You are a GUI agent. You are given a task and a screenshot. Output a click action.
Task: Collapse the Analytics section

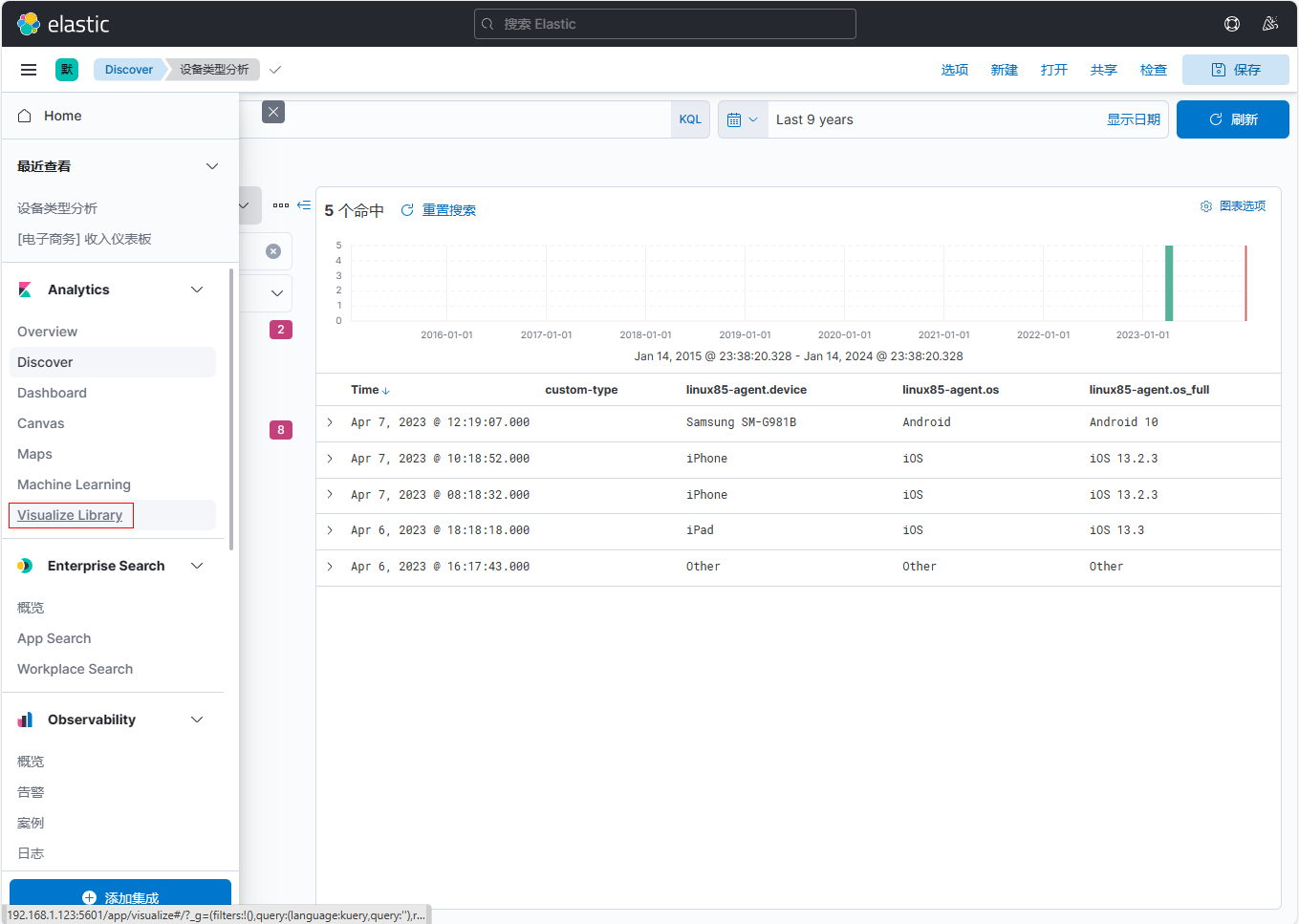197,290
